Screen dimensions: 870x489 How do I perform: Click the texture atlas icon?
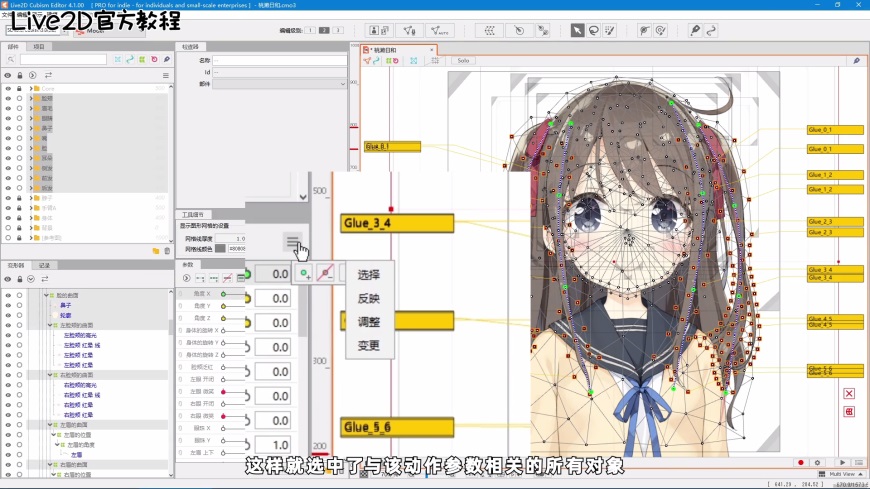pyautogui.click(x=379, y=31)
